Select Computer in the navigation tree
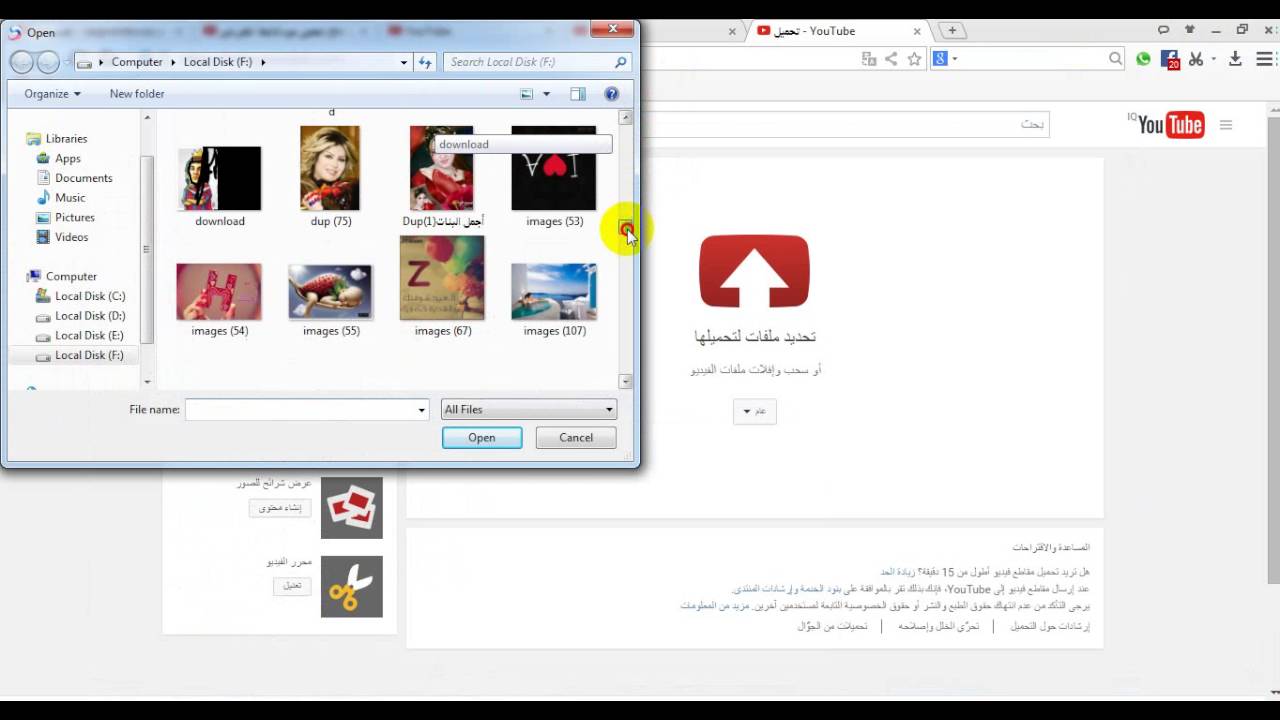Image resolution: width=1280 pixels, height=720 pixels. [x=71, y=276]
